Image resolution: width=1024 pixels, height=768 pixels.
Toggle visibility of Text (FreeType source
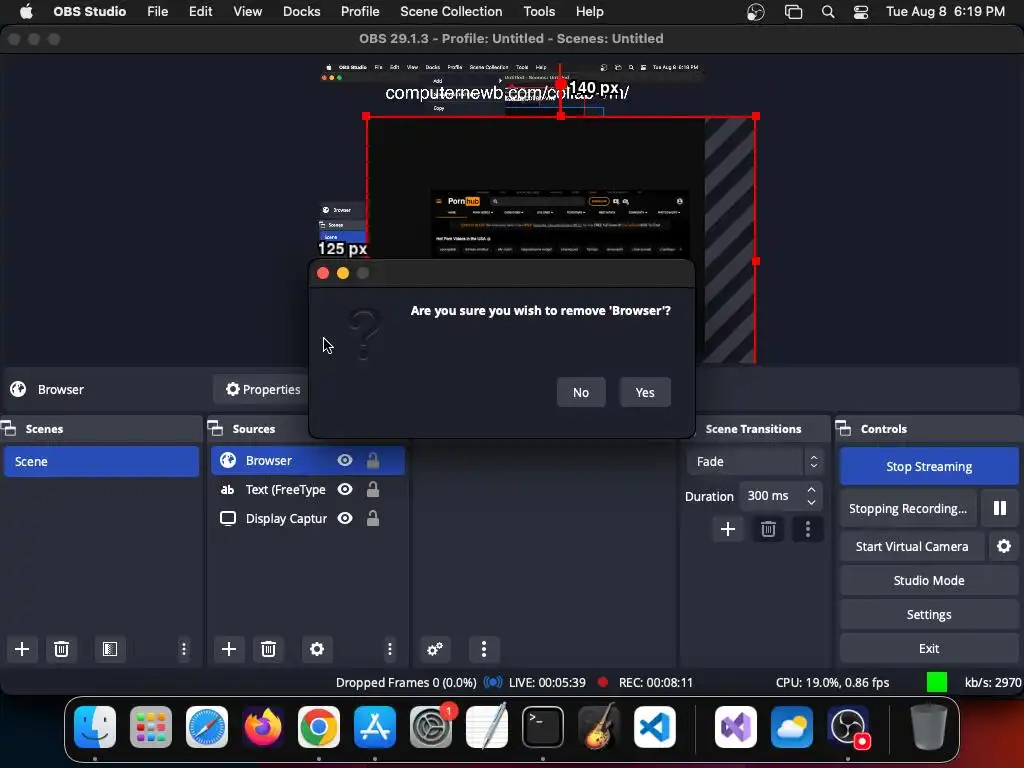pos(345,489)
